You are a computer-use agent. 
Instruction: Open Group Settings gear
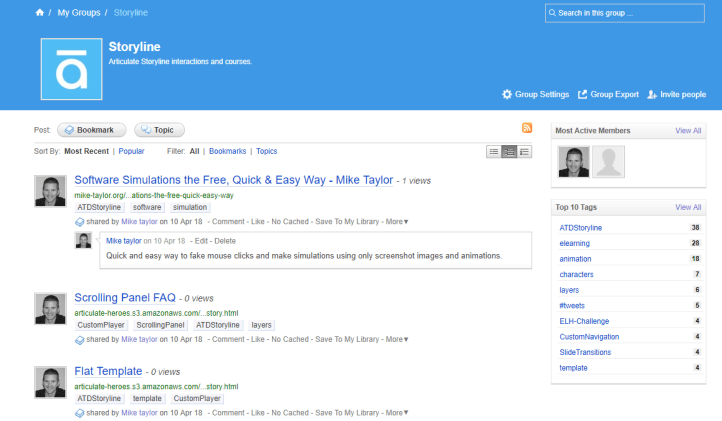click(507, 94)
